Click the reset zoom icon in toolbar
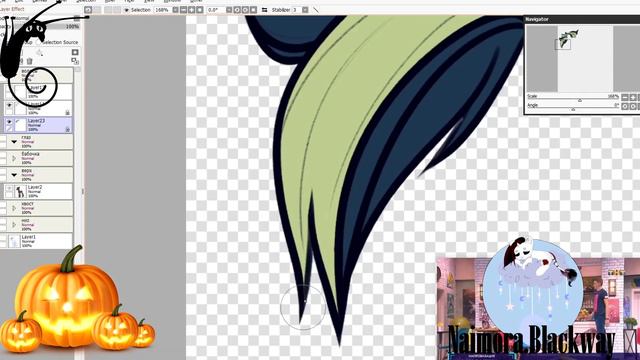The image size is (640, 360). pos(200,10)
